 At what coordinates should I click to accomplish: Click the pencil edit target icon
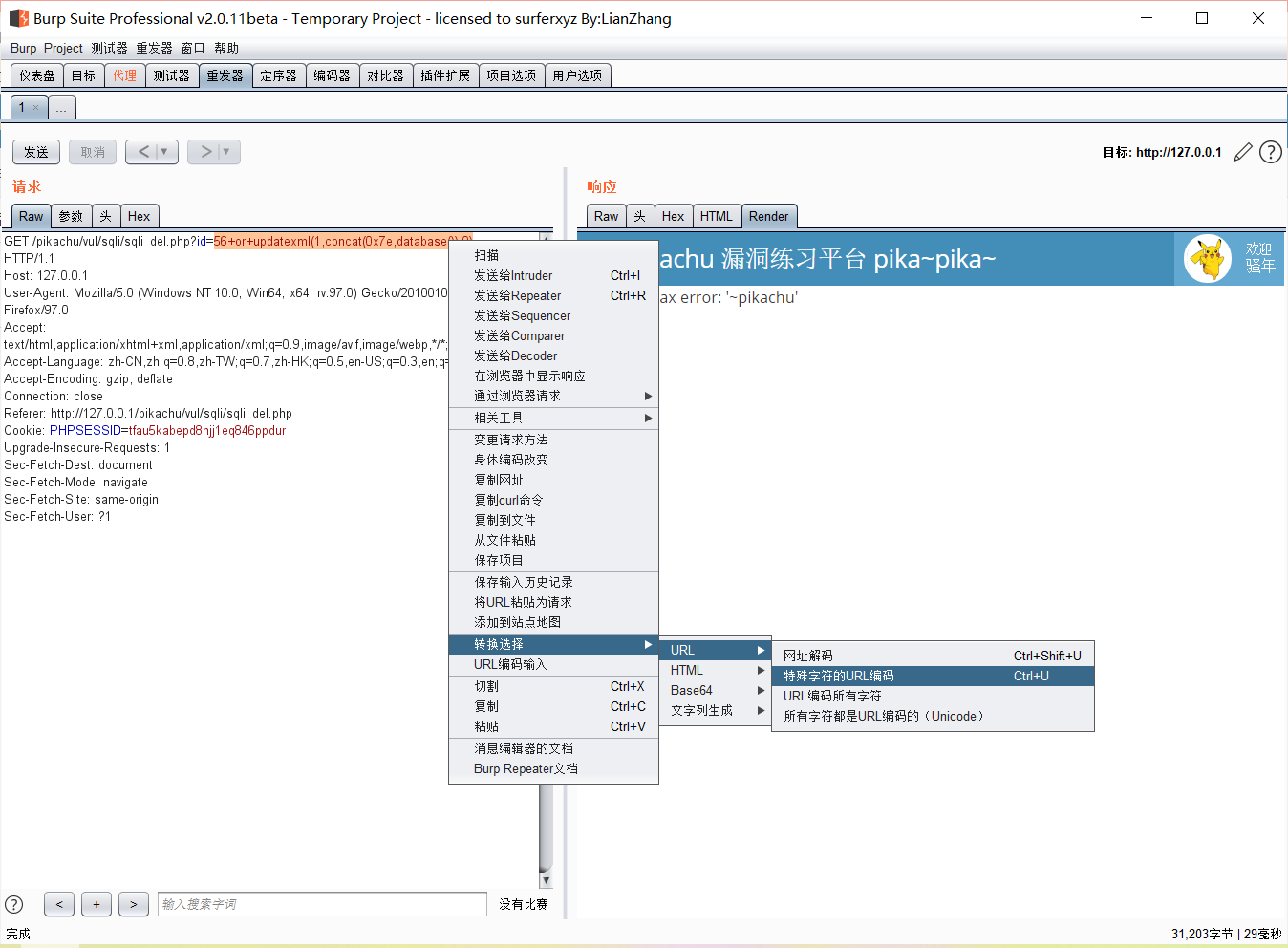[x=1242, y=152]
